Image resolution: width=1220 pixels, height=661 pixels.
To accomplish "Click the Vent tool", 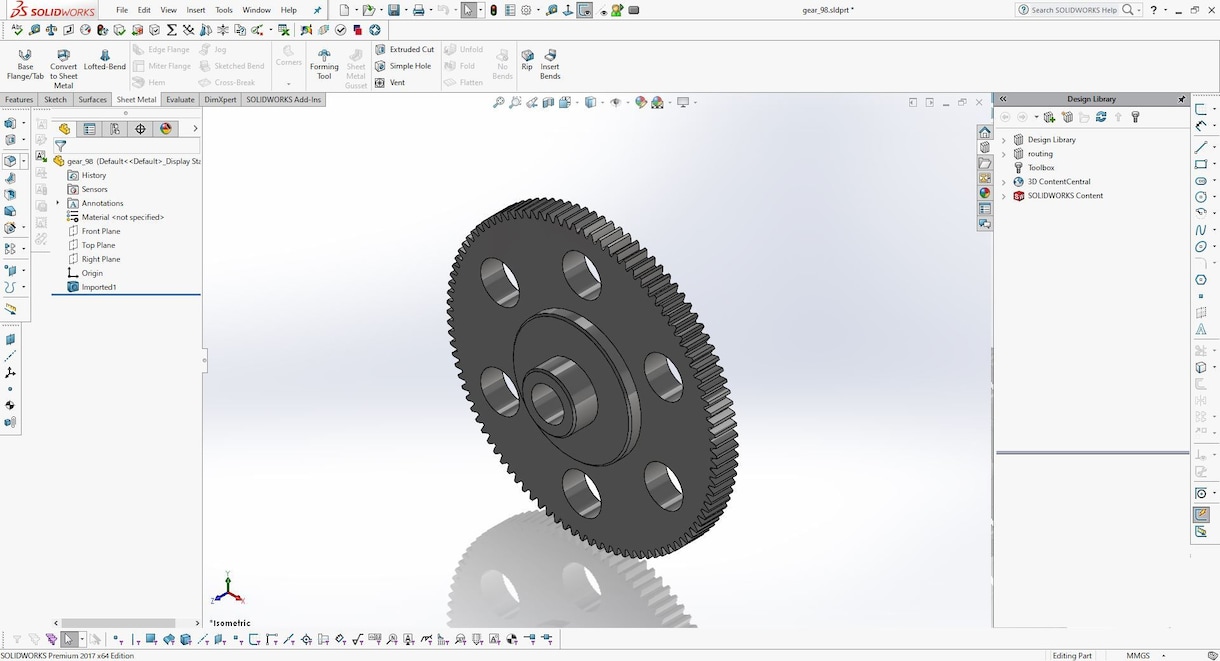I will pyautogui.click(x=390, y=83).
